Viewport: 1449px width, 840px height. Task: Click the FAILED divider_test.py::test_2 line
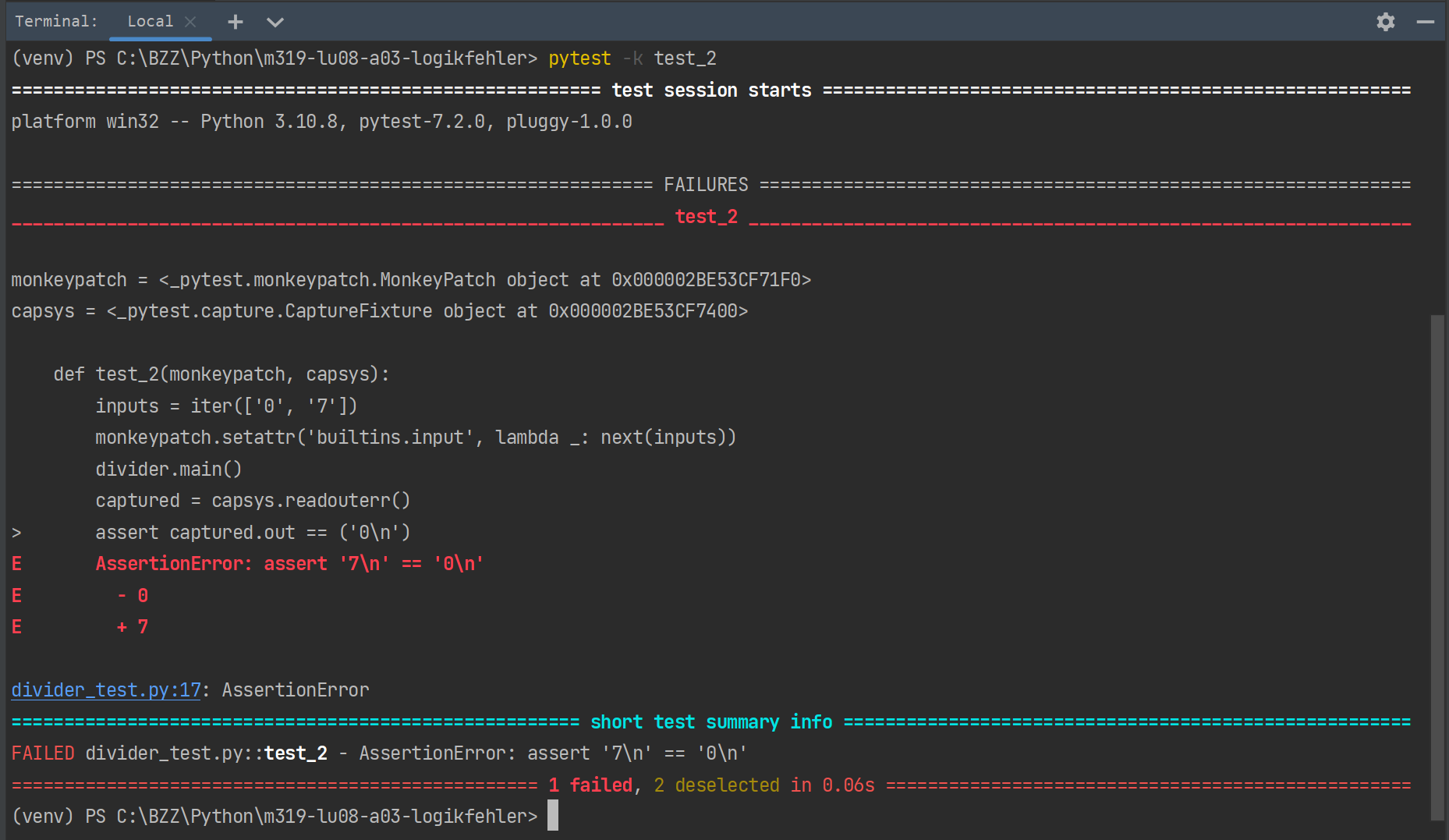coord(378,753)
